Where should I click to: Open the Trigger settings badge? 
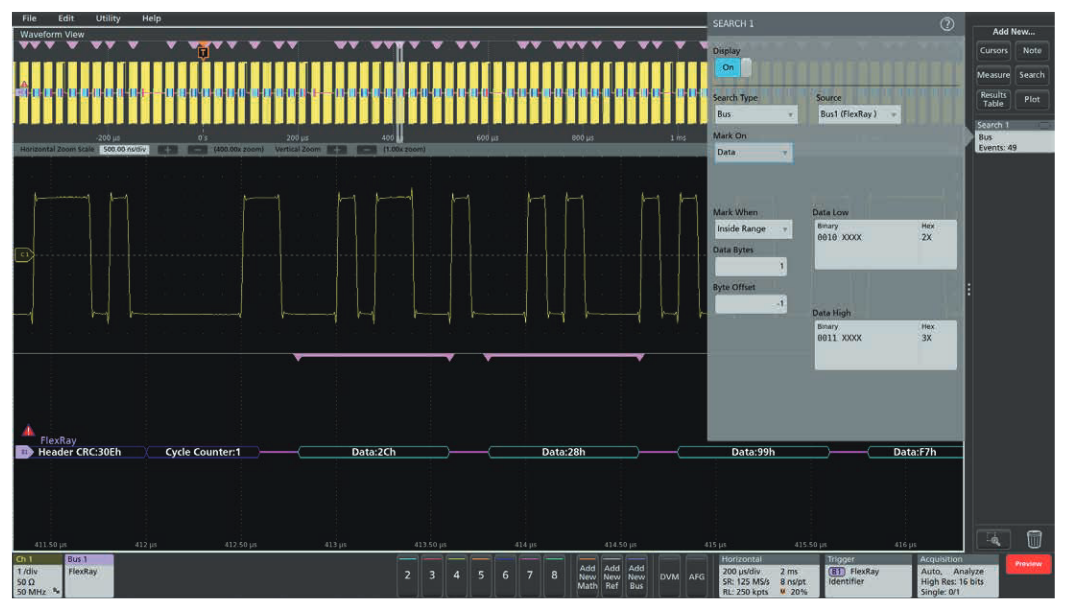pyautogui.click(x=868, y=576)
